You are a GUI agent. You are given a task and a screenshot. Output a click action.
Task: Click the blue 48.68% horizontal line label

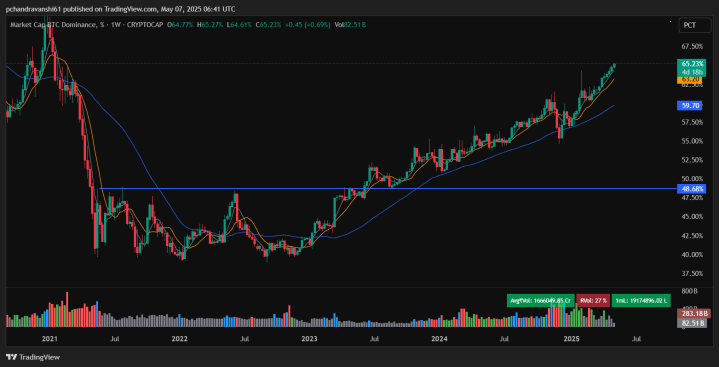point(691,189)
